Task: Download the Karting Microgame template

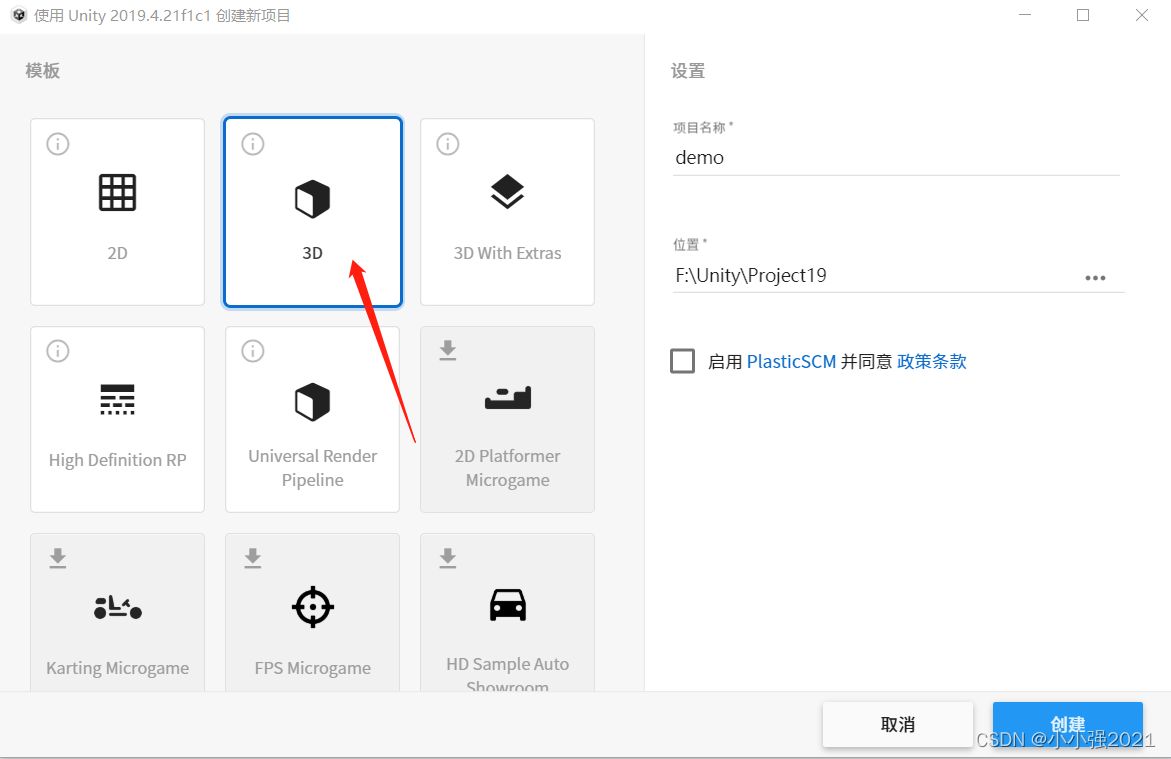Action: (x=58, y=558)
